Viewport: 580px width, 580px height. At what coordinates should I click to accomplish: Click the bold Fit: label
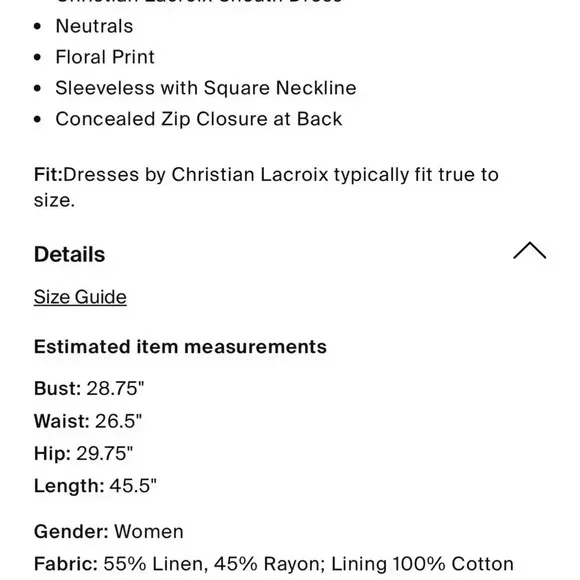(x=48, y=174)
